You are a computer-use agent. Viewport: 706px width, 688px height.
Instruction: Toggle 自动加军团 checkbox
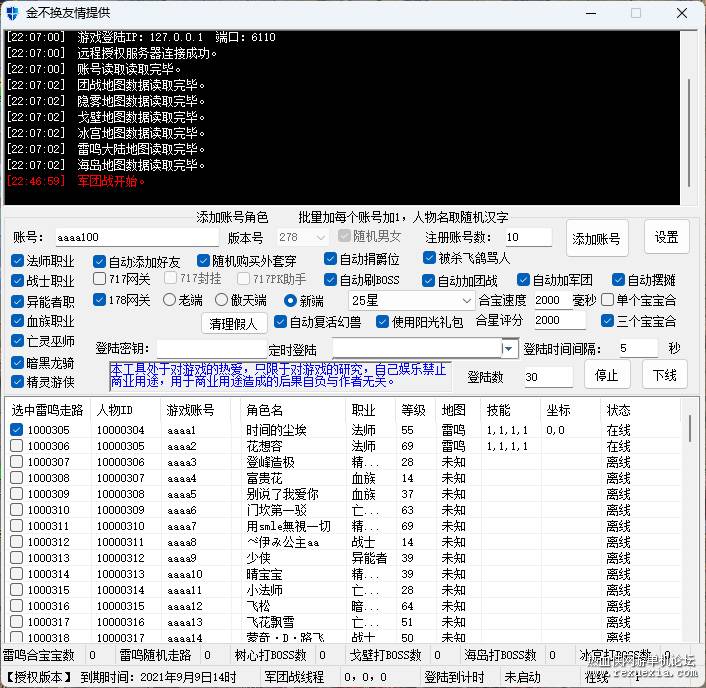coord(523,280)
